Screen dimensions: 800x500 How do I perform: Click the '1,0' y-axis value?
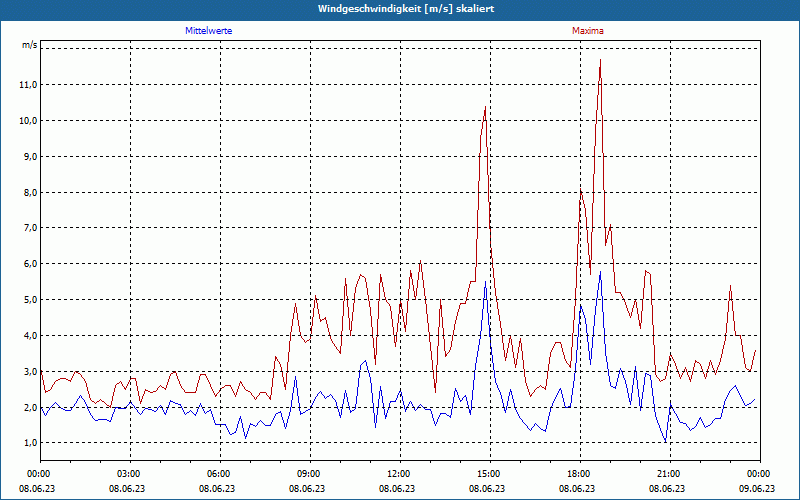pyautogui.click(x=31, y=443)
